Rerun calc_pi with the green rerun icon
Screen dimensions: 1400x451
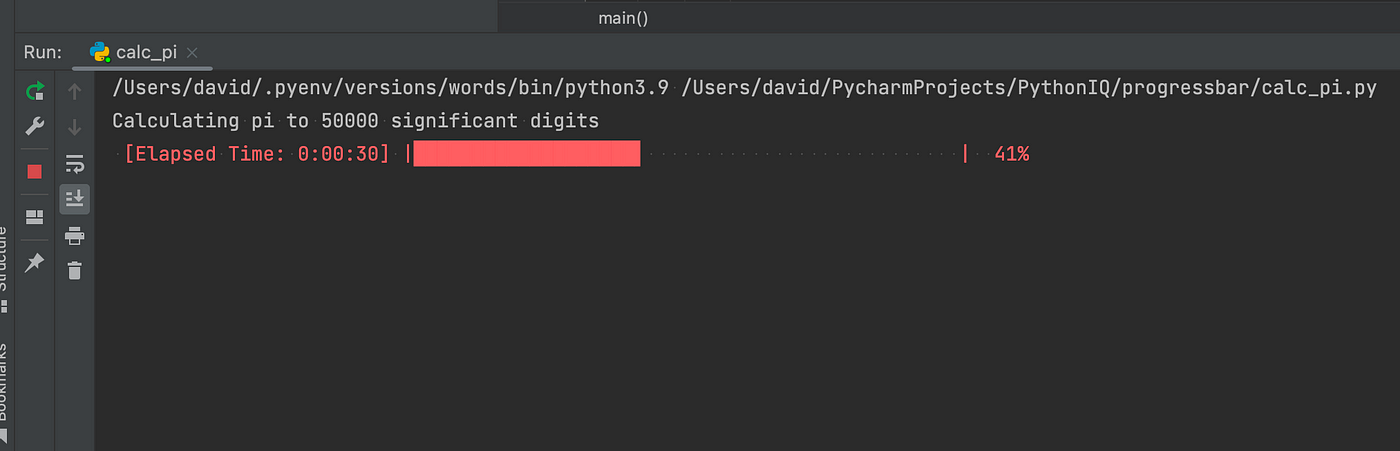(x=35, y=92)
